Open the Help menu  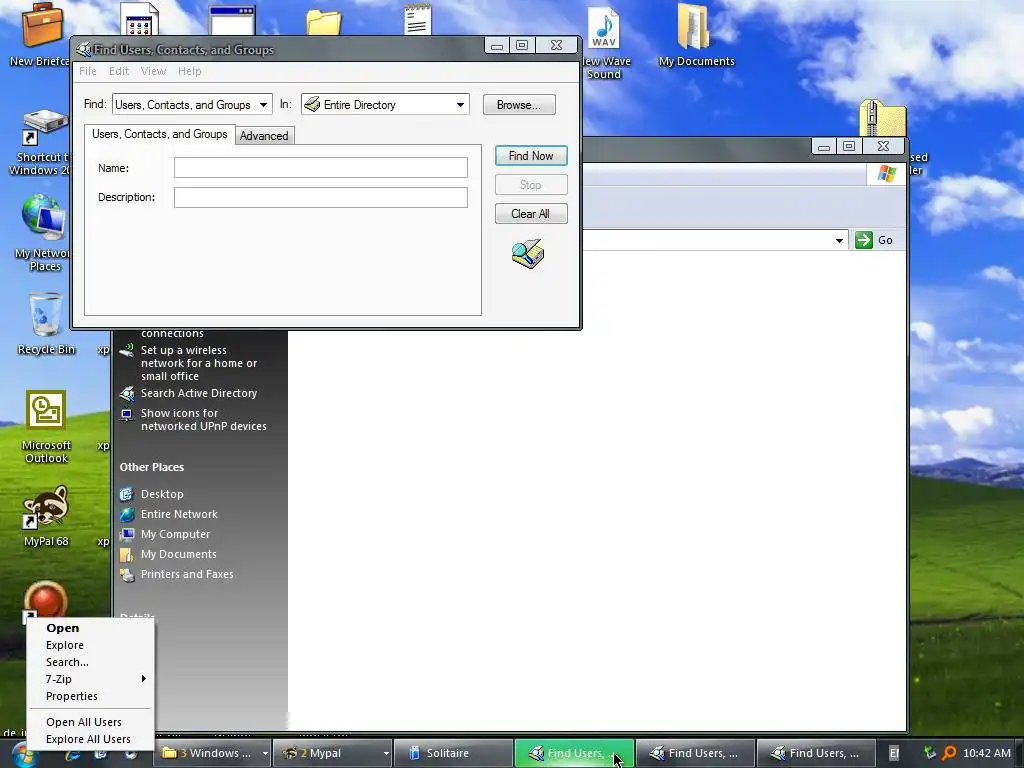click(189, 71)
